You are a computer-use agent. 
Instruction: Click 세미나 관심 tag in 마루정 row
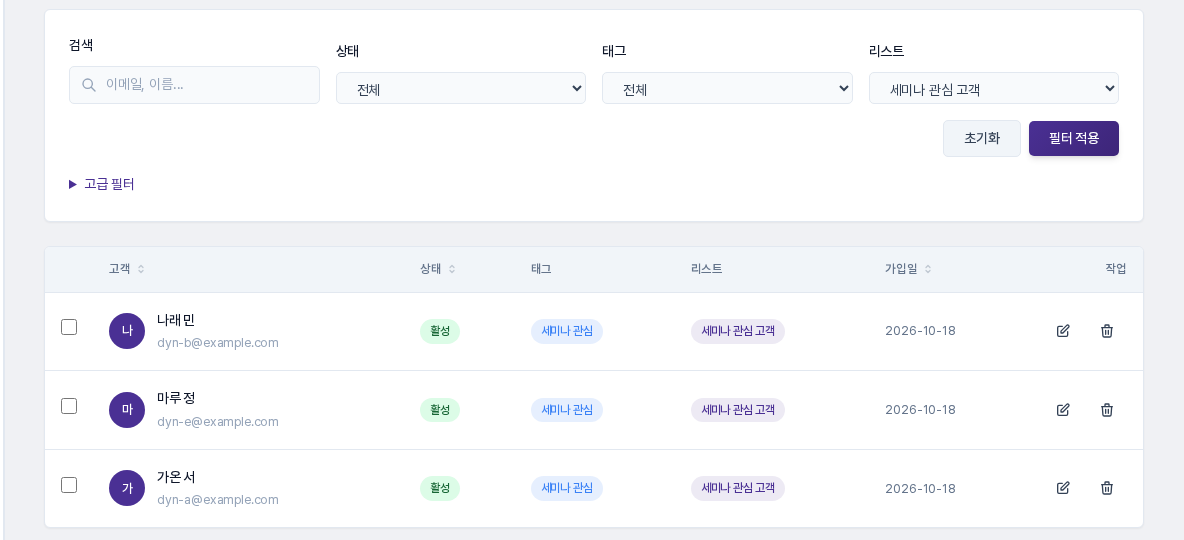[566, 410]
